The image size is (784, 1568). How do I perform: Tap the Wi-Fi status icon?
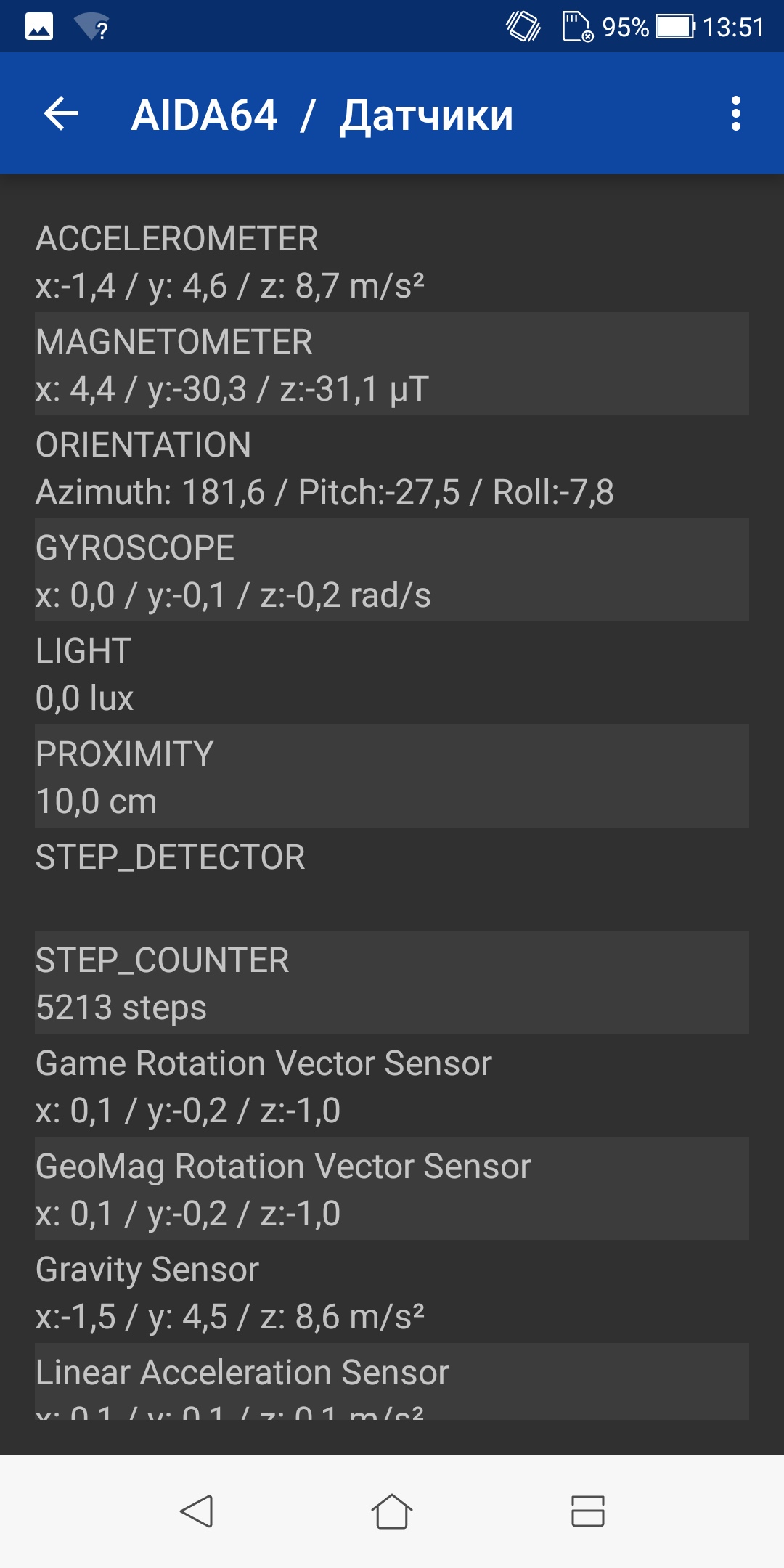[92, 27]
